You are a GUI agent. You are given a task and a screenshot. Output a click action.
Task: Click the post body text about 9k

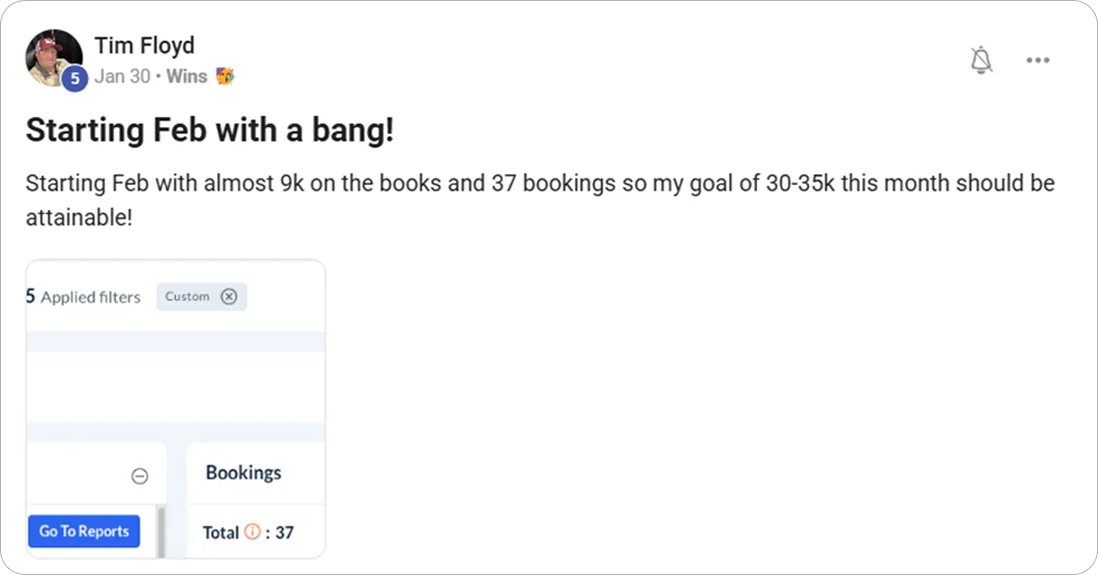coord(540,185)
